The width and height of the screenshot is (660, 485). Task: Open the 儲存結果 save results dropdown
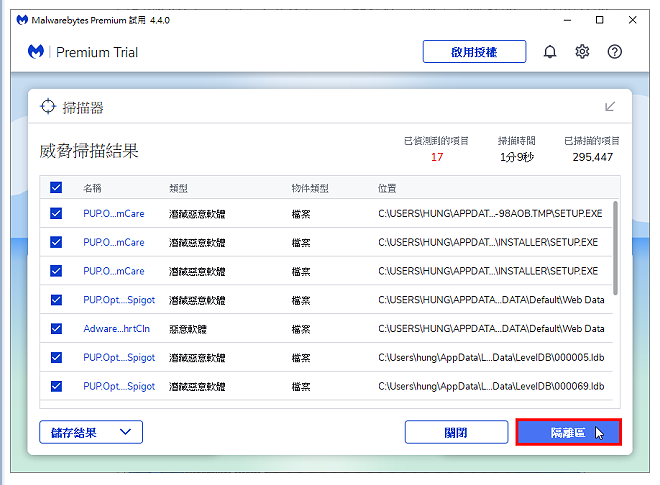pos(91,432)
